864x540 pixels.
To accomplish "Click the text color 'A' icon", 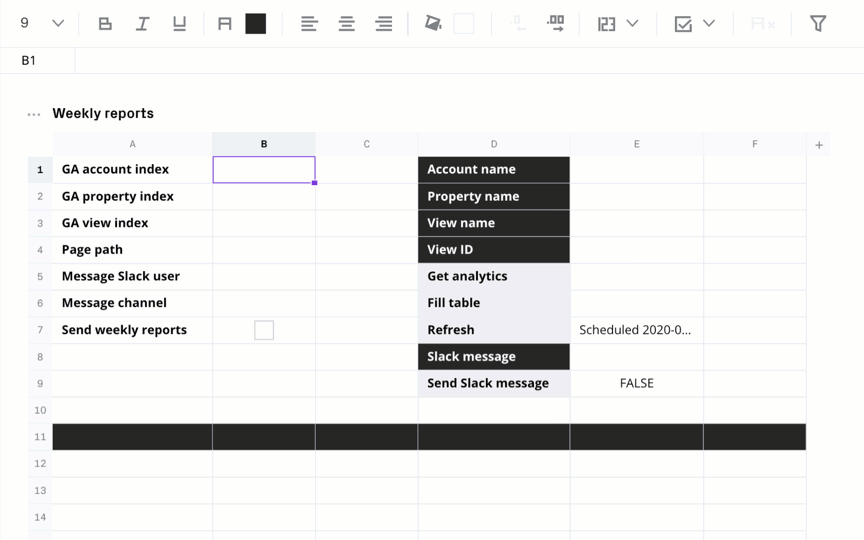I will [224, 24].
